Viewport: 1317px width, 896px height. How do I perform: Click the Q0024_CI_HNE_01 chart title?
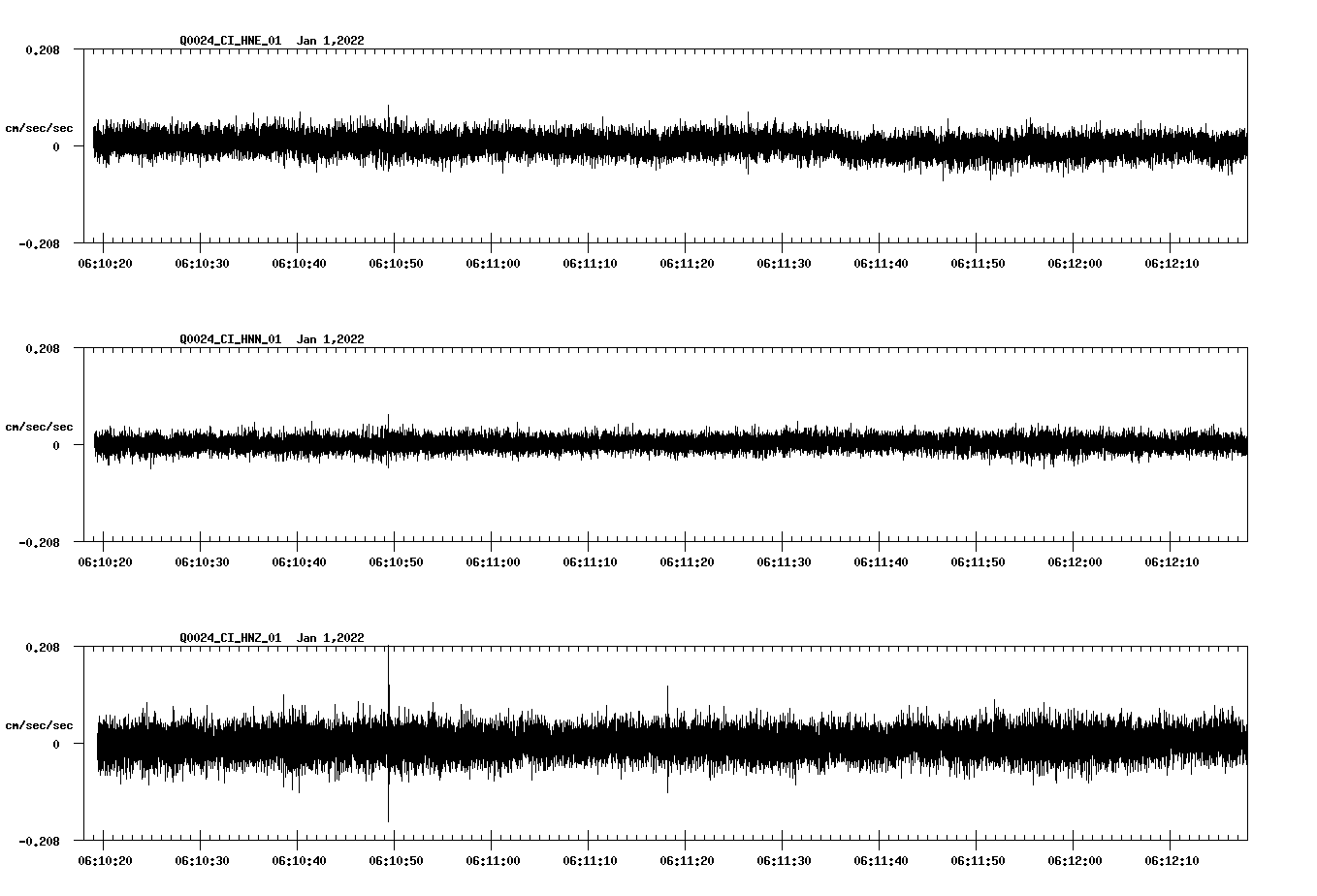point(272,41)
